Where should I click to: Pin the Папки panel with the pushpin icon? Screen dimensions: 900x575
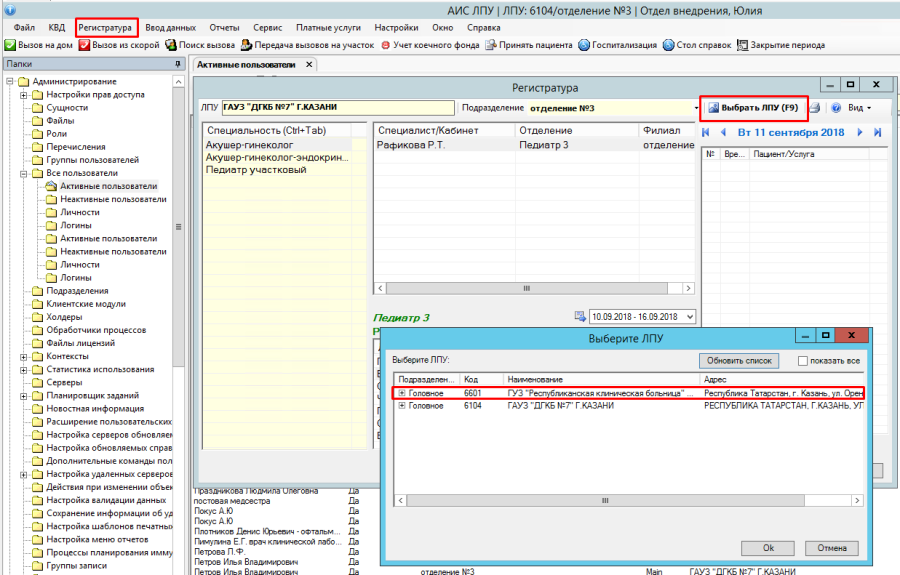click(178, 64)
